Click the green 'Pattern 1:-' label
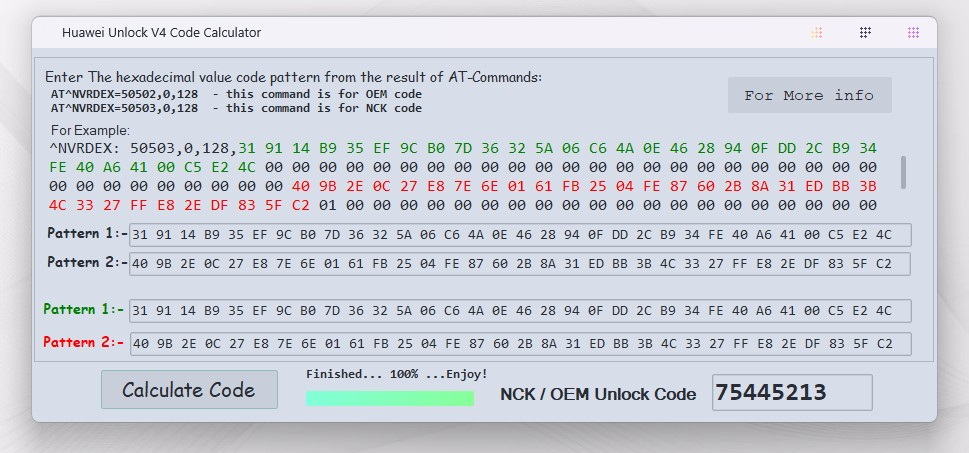969x453 pixels. click(x=83, y=310)
